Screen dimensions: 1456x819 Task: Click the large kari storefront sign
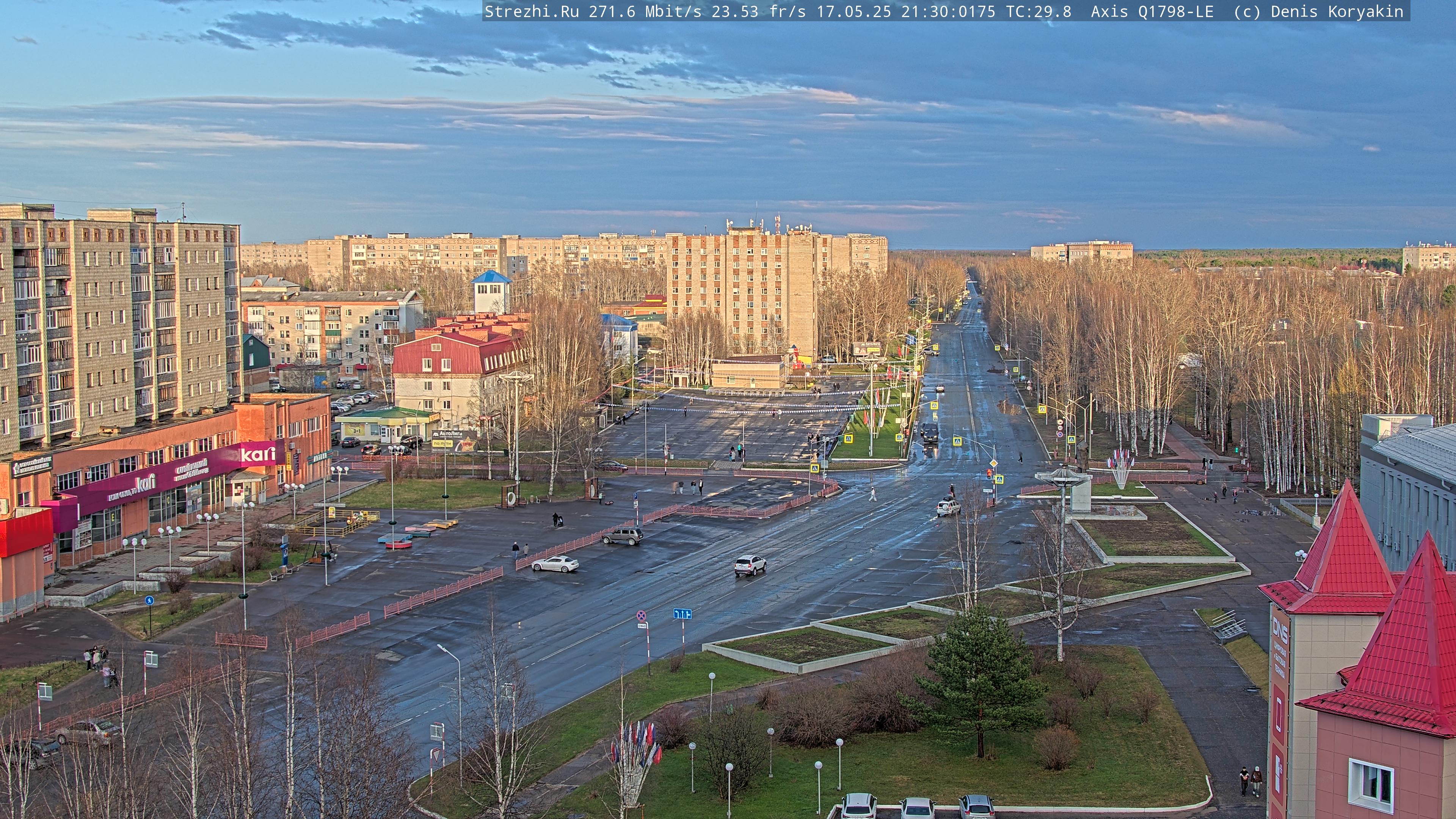click(258, 454)
